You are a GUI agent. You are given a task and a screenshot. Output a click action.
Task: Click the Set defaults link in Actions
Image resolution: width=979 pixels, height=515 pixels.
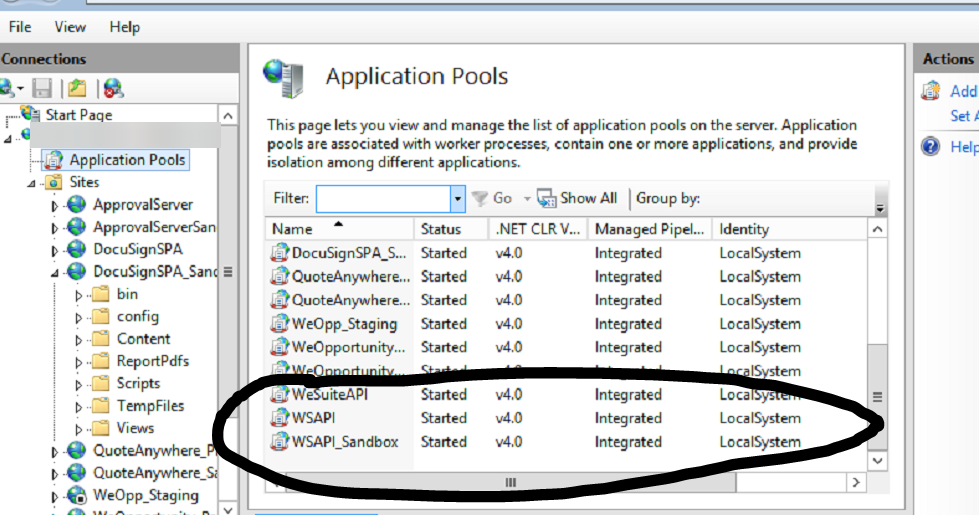click(x=964, y=116)
